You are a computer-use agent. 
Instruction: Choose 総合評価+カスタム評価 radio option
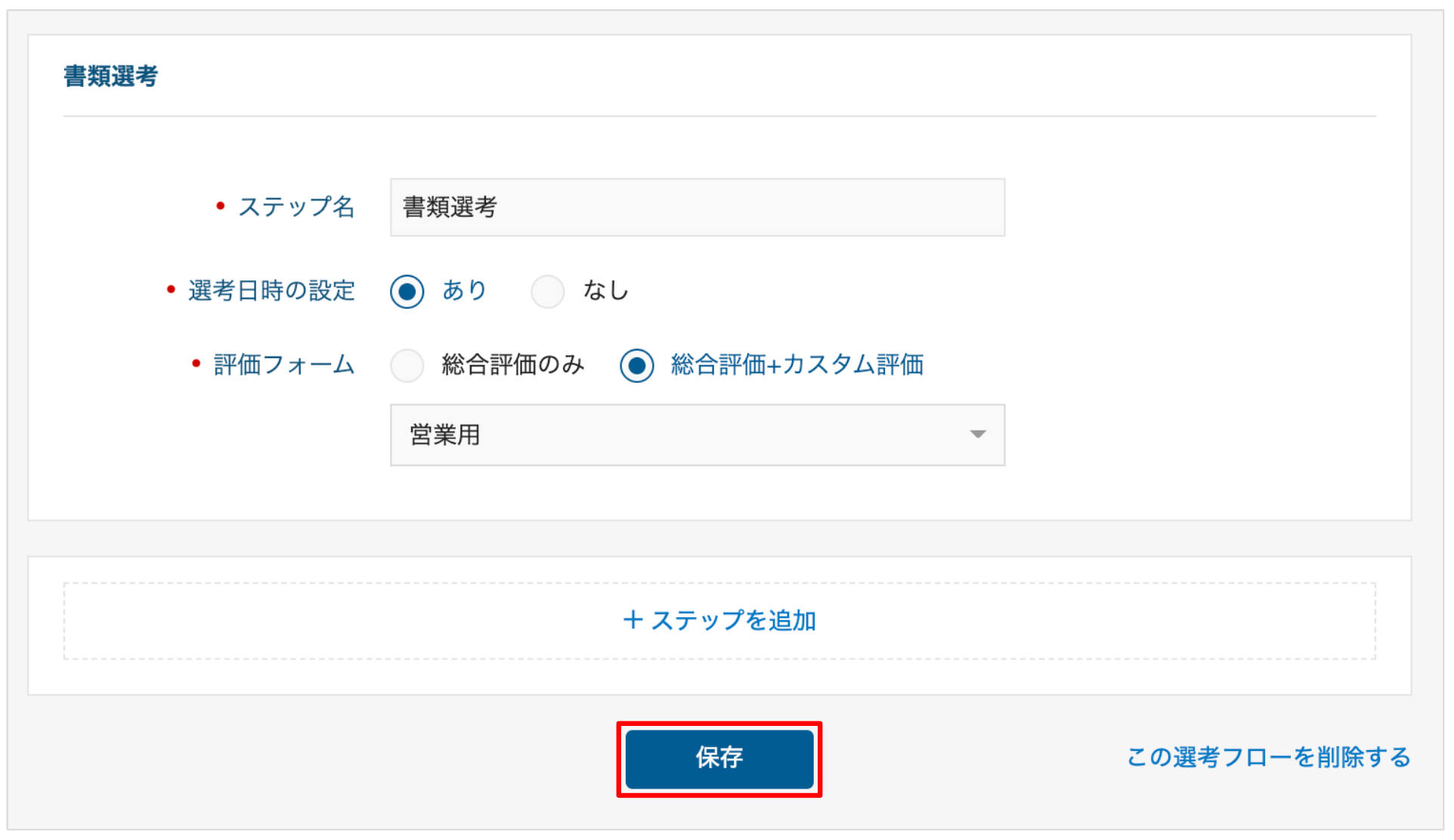(x=636, y=366)
